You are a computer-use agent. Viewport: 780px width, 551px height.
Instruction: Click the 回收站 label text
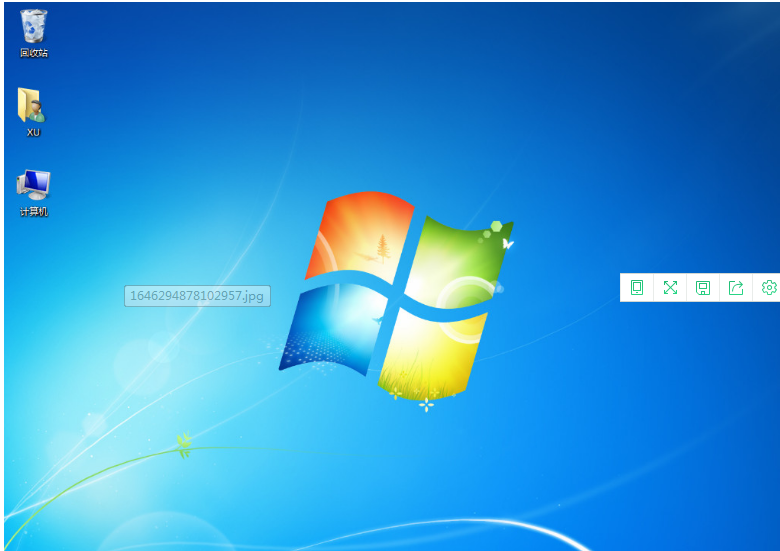[x=34, y=53]
